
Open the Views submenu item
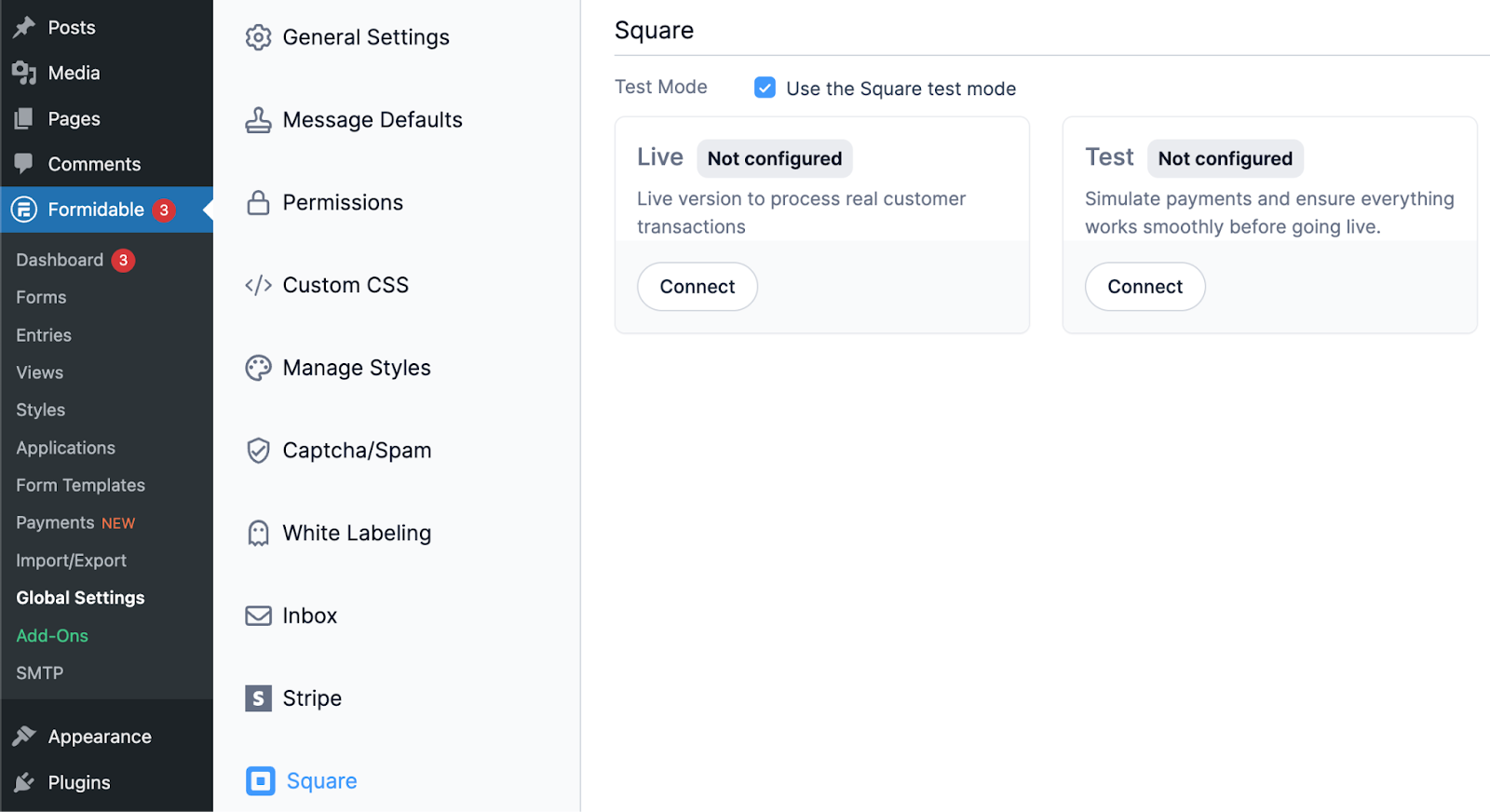pos(40,372)
